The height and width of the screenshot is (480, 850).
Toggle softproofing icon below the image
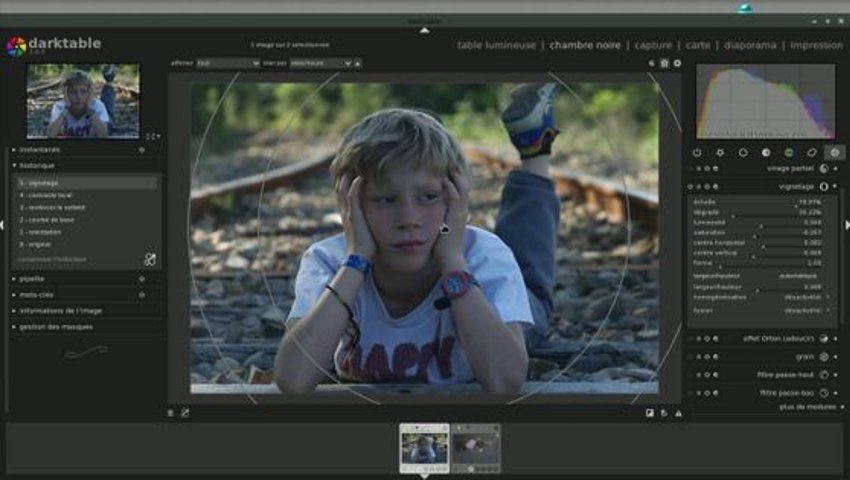coord(664,413)
